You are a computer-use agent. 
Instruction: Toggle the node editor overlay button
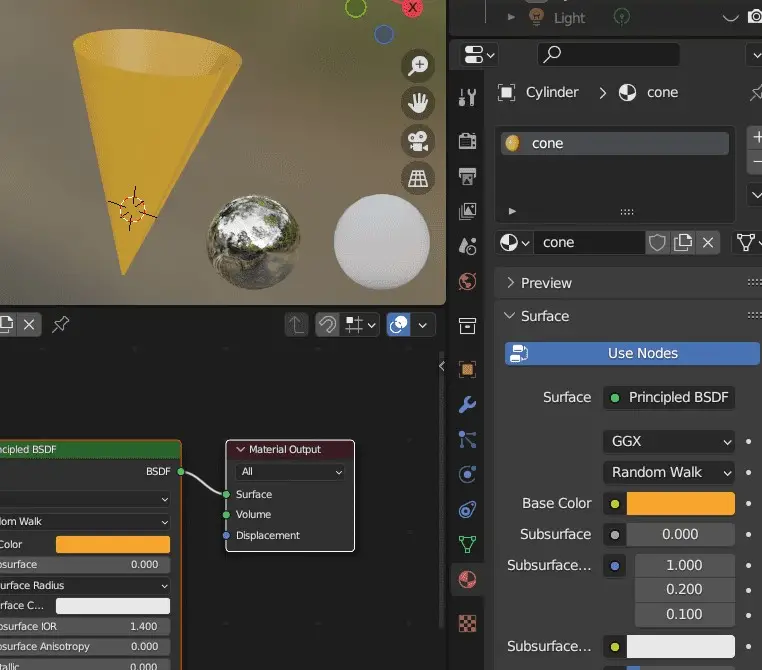click(398, 325)
